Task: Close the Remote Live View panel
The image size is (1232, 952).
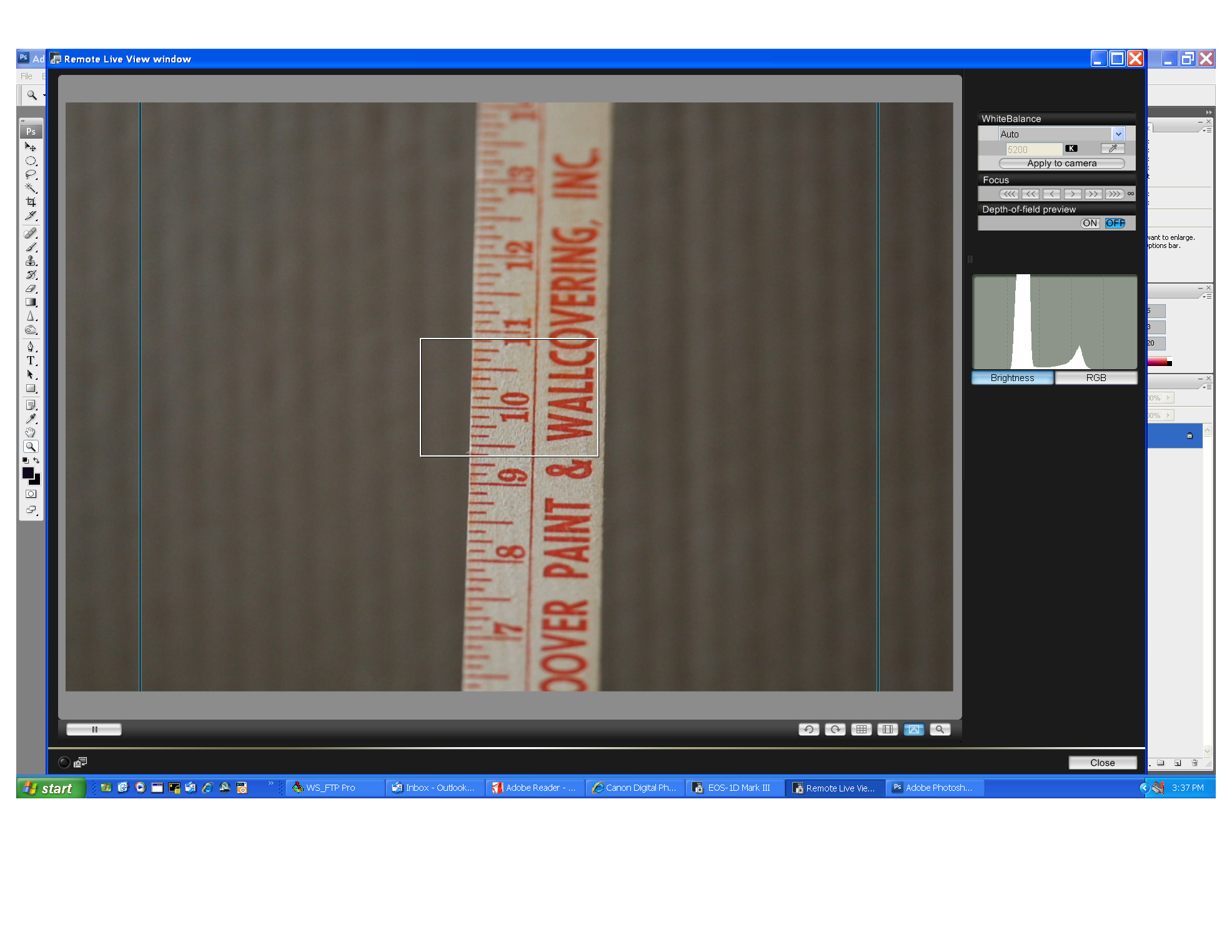Action: [x=1102, y=763]
